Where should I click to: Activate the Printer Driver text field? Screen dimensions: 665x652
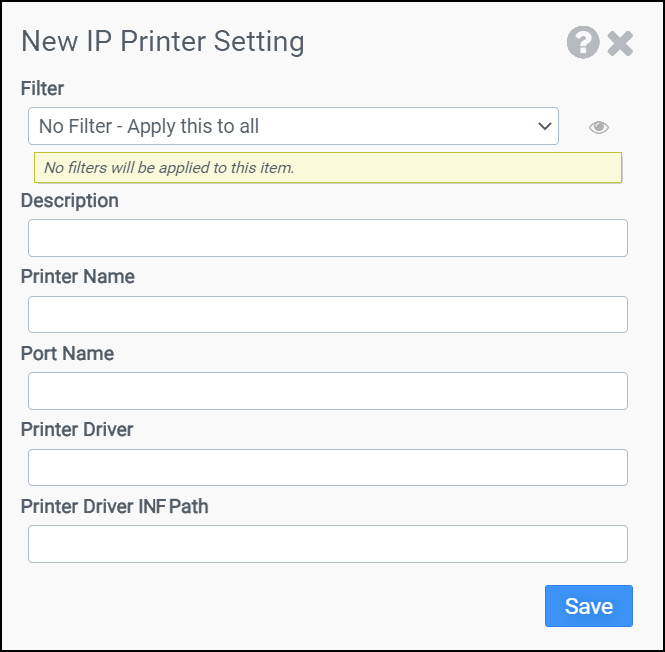pyautogui.click(x=327, y=467)
